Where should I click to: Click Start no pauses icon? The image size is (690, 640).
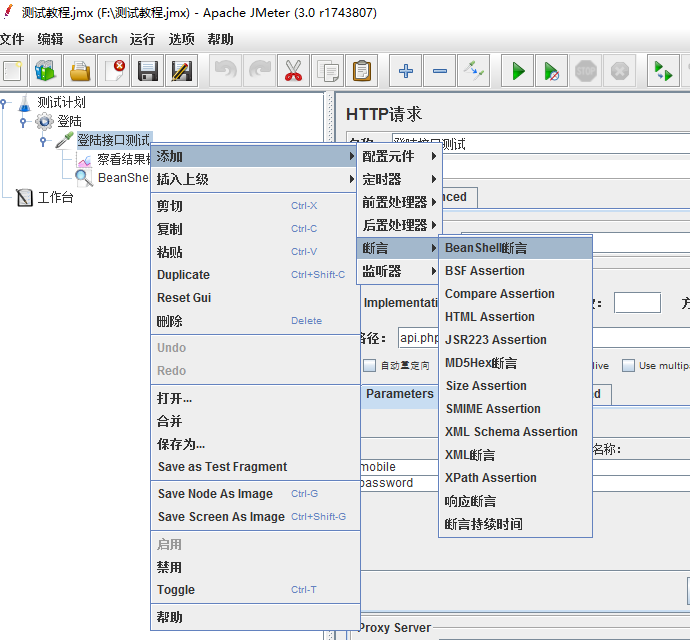coord(551,70)
